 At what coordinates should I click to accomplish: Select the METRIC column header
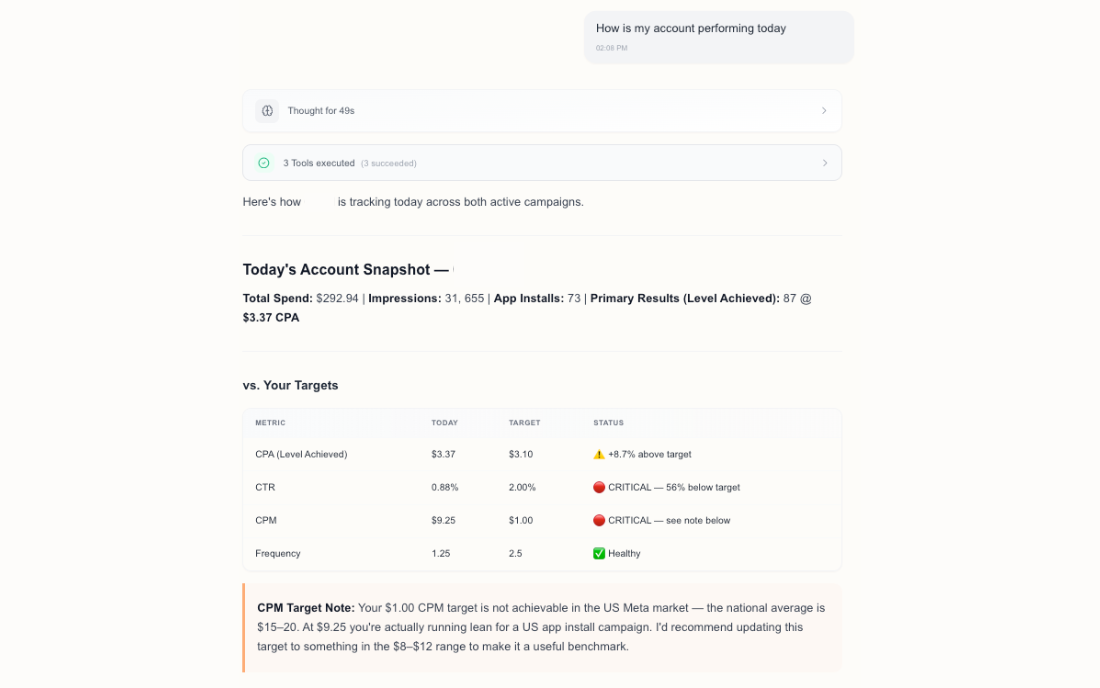270,423
